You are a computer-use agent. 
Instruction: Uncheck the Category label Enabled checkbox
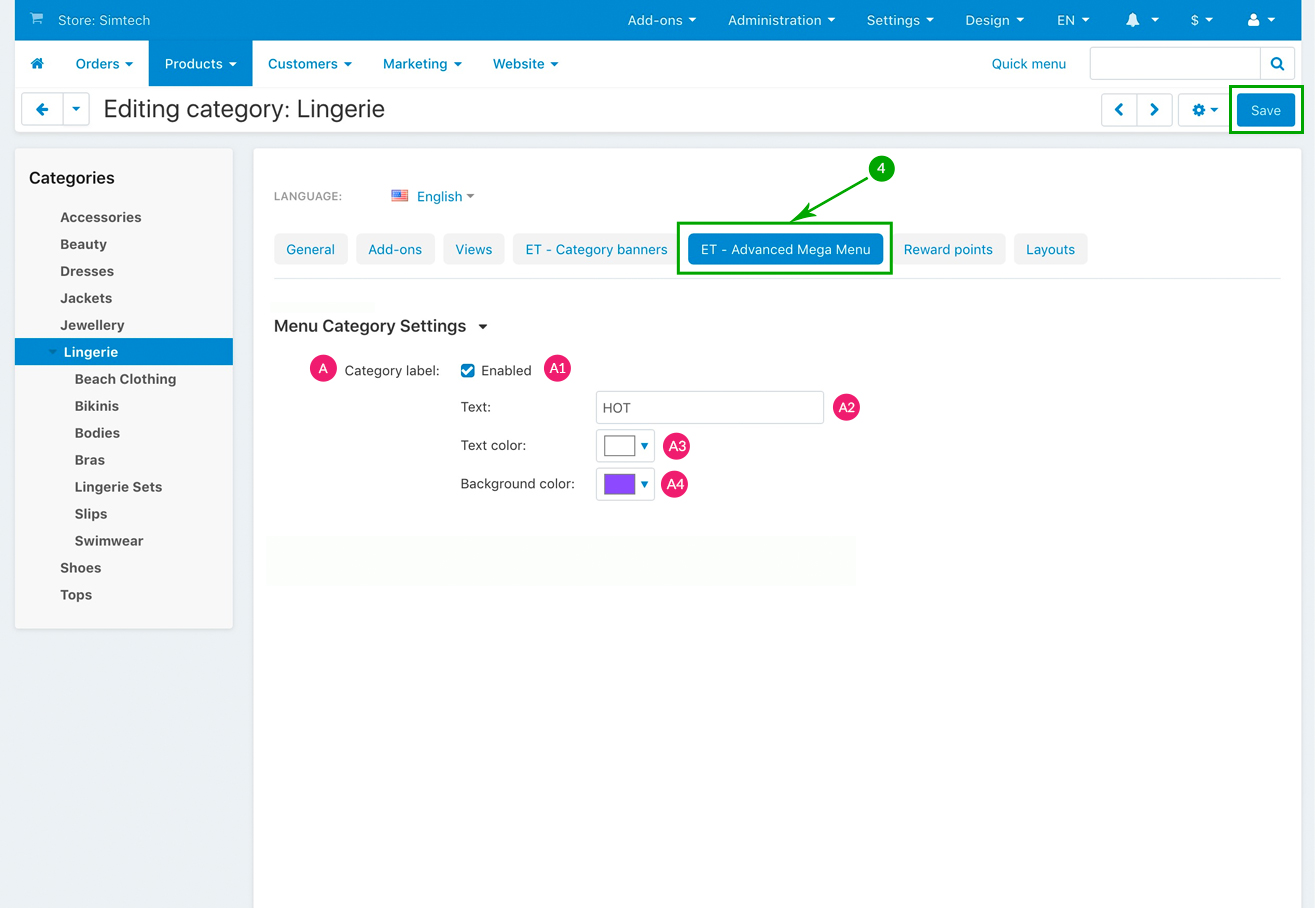pyautogui.click(x=467, y=371)
